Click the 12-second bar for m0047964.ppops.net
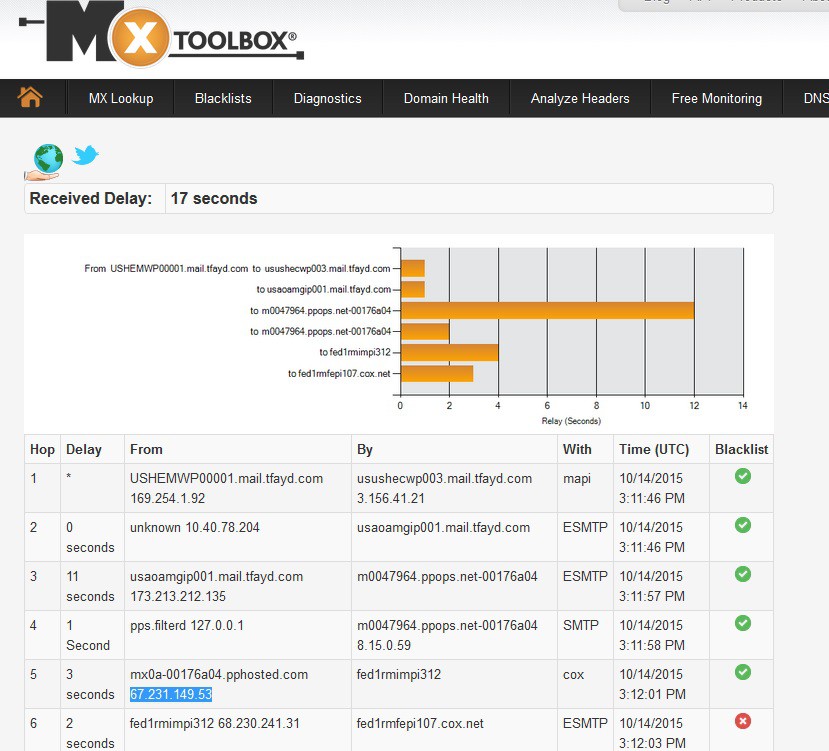Image resolution: width=829 pixels, height=751 pixels. pyautogui.click(x=547, y=310)
